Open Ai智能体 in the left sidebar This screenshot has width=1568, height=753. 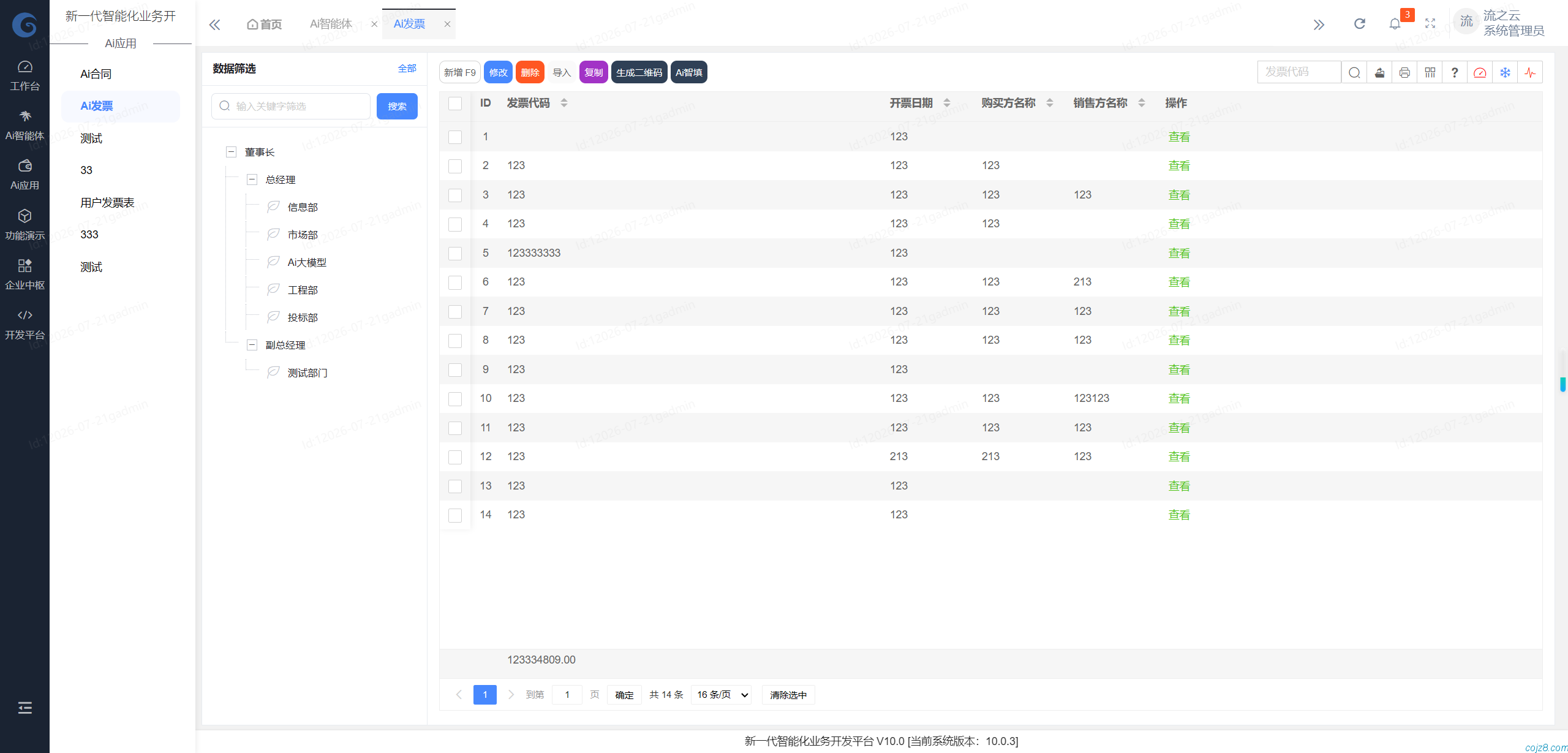click(24, 126)
